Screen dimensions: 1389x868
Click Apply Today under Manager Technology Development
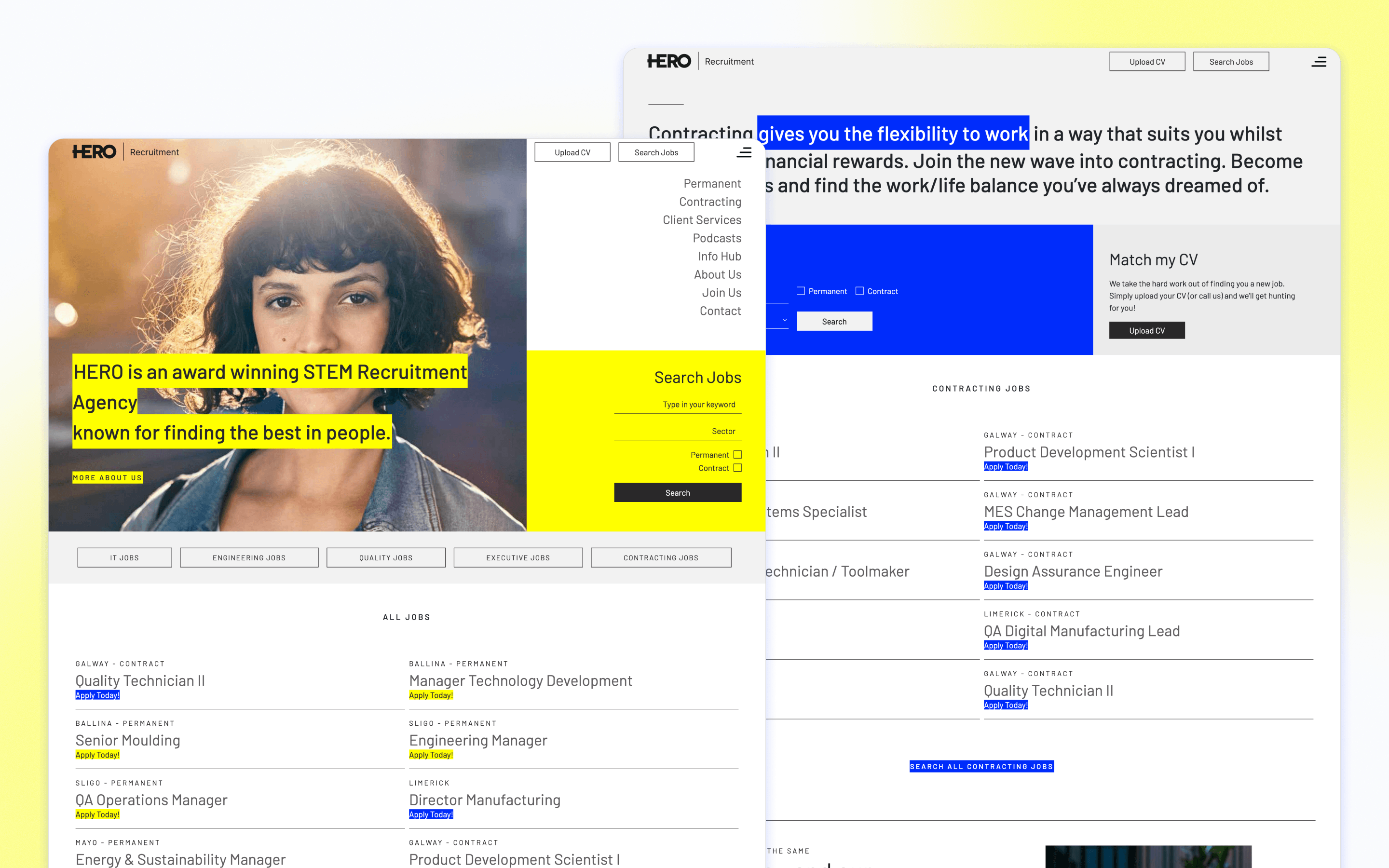(431, 695)
